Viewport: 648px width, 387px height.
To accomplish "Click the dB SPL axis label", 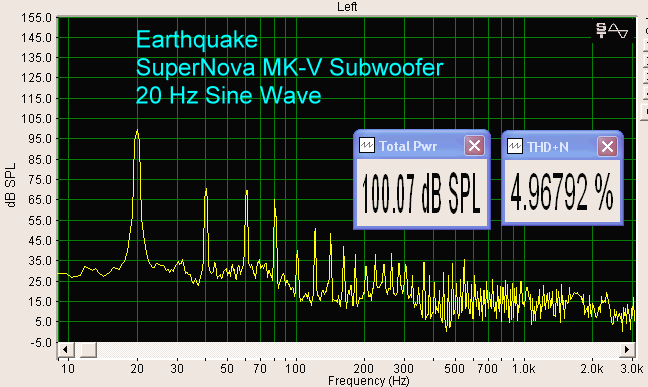I will click(x=11, y=185).
